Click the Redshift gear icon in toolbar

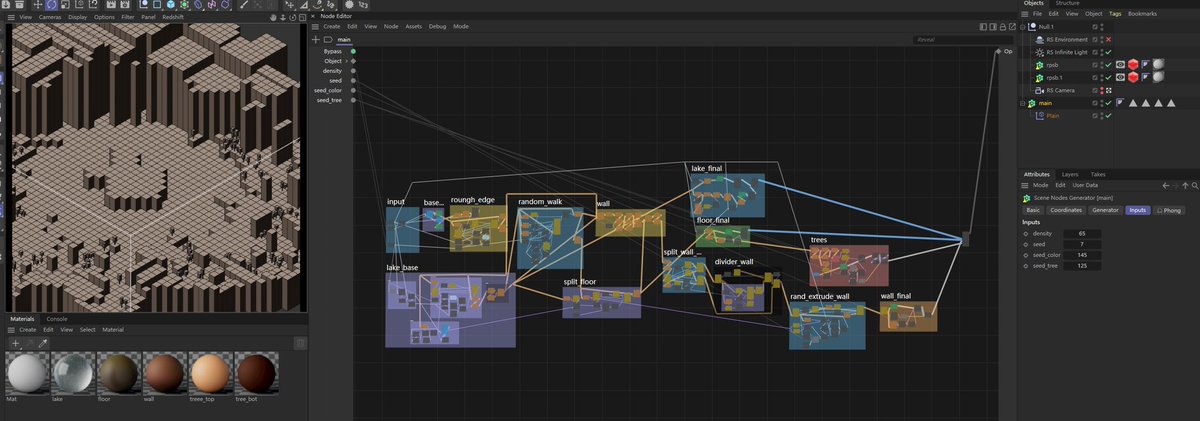pos(349,5)
